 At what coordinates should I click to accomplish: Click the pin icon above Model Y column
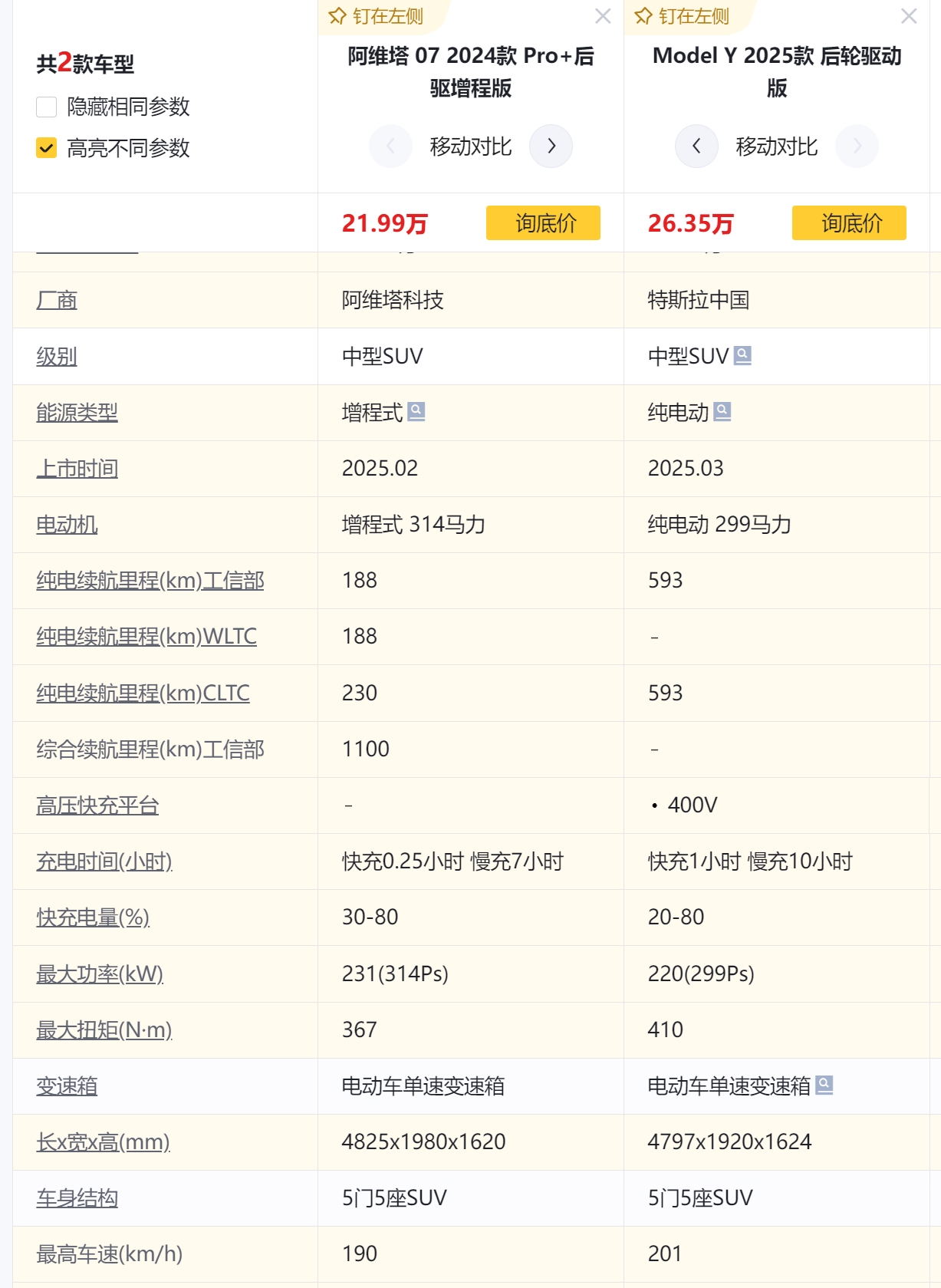pos(643,16)
